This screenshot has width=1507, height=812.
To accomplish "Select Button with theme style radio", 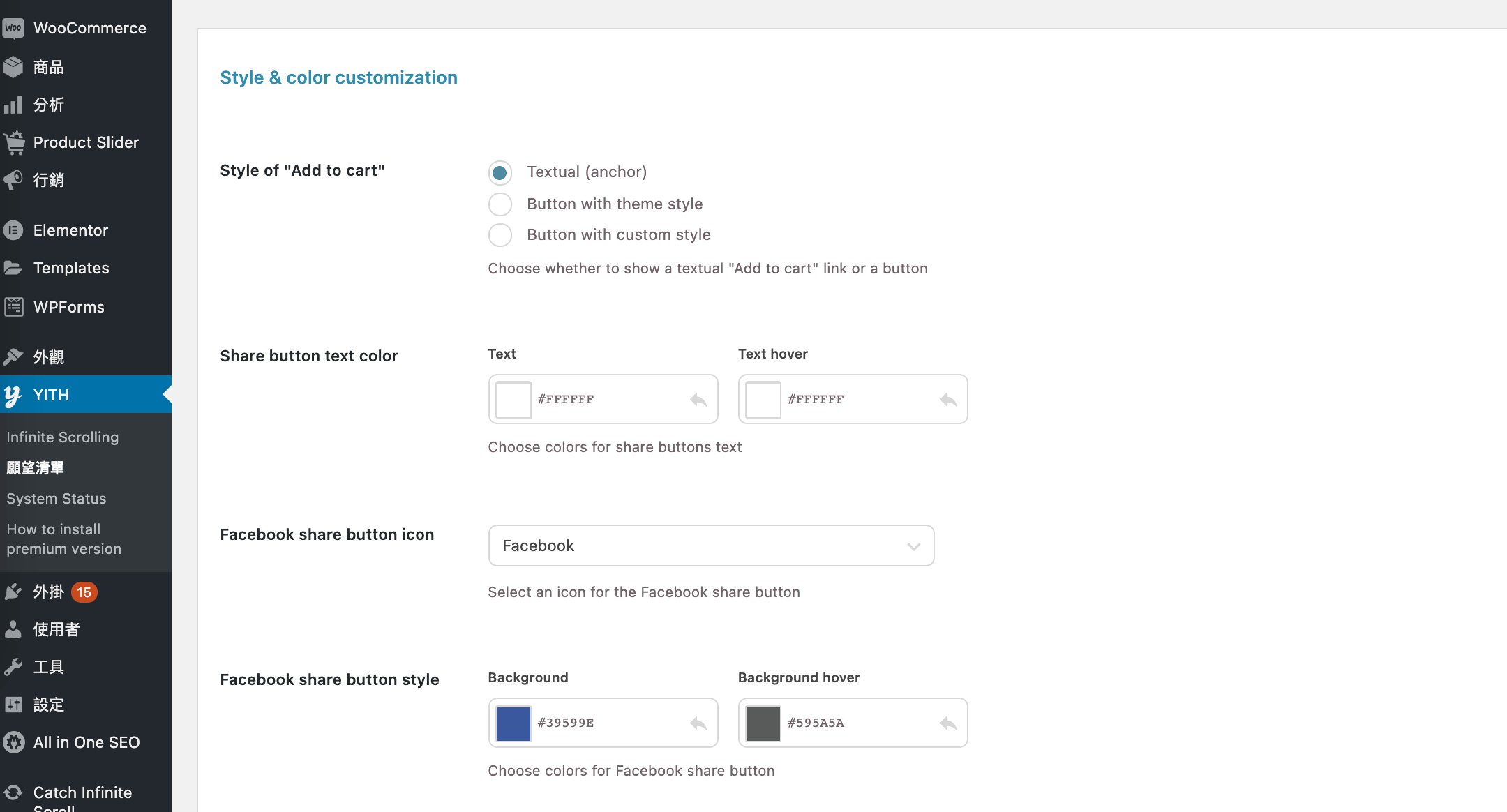I will (x=500, y=204).
